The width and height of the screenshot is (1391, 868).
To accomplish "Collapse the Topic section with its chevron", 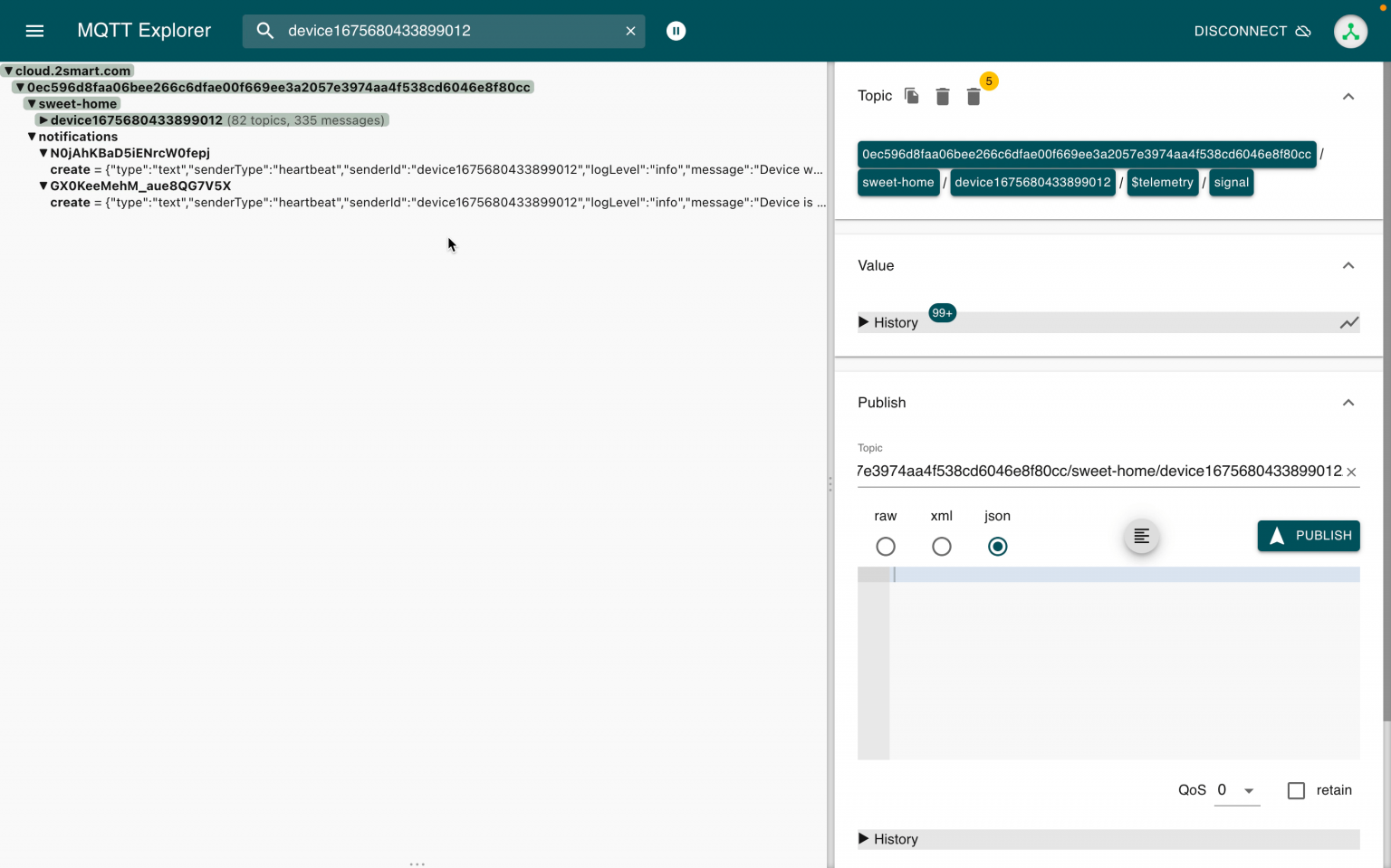I will tap(1348, 96).
